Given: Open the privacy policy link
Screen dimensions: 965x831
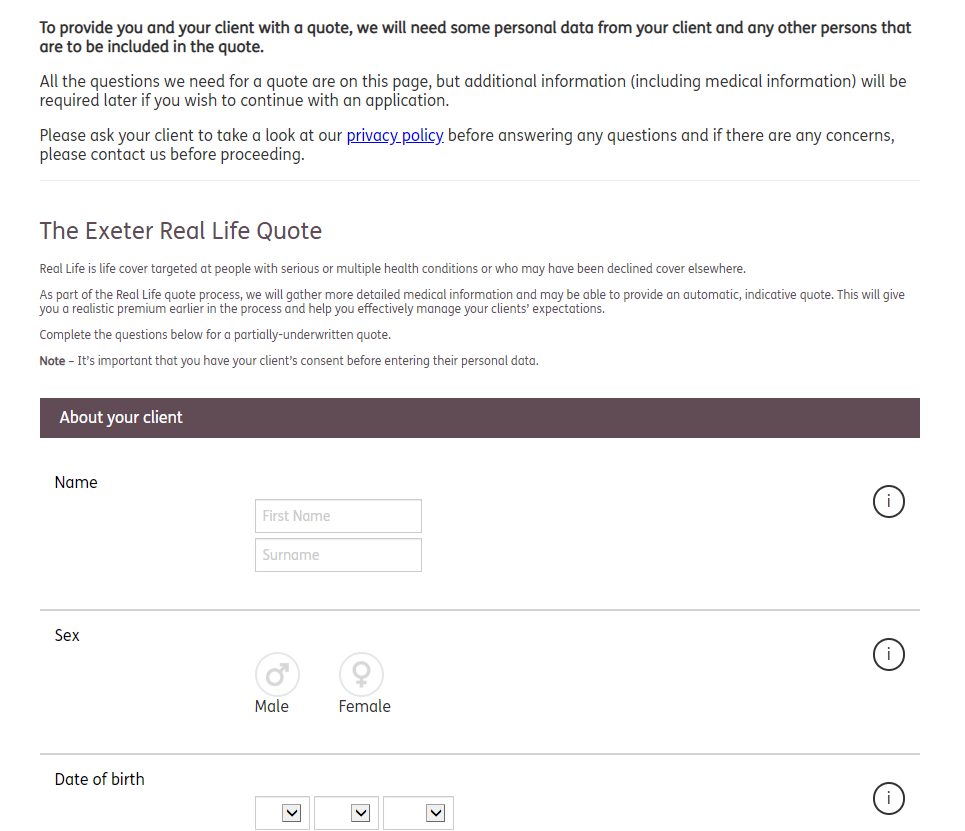Looking at the screenshot, I should (x=395, y=135).
